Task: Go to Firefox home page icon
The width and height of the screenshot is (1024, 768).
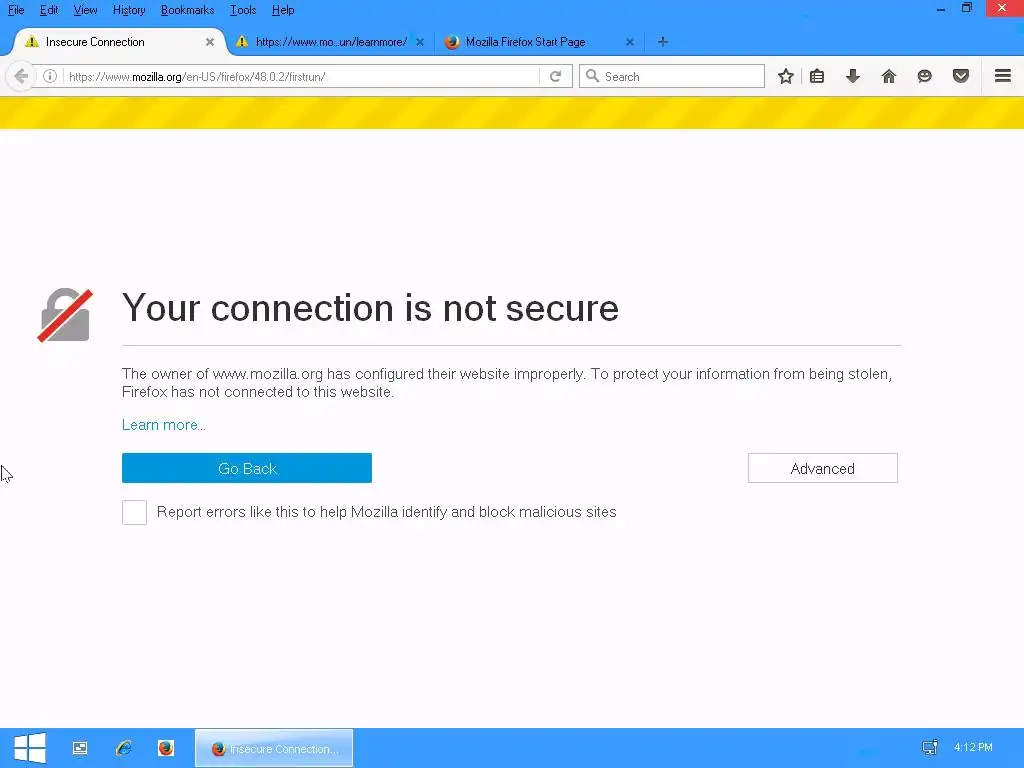Action: pyautogui.click(x=889, y=76)
